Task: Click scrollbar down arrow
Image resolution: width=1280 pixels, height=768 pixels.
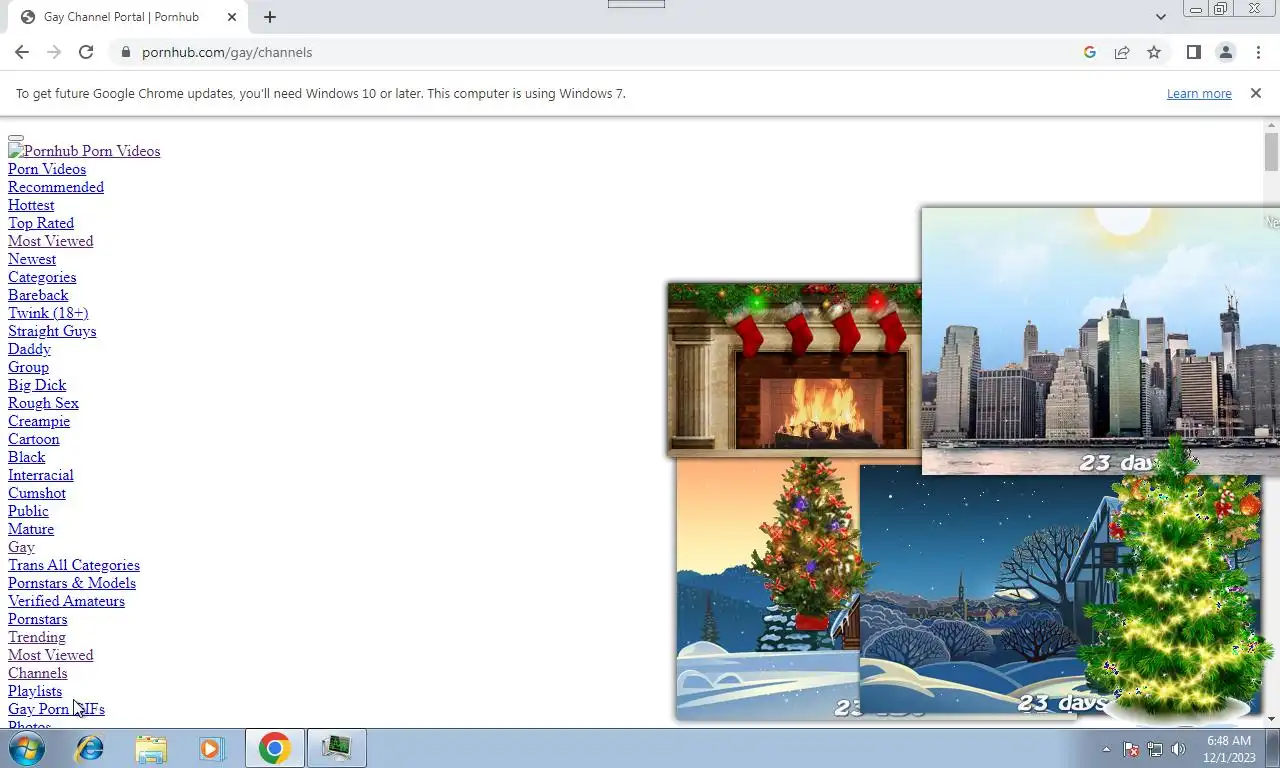Action: [x=1271, y=719]
